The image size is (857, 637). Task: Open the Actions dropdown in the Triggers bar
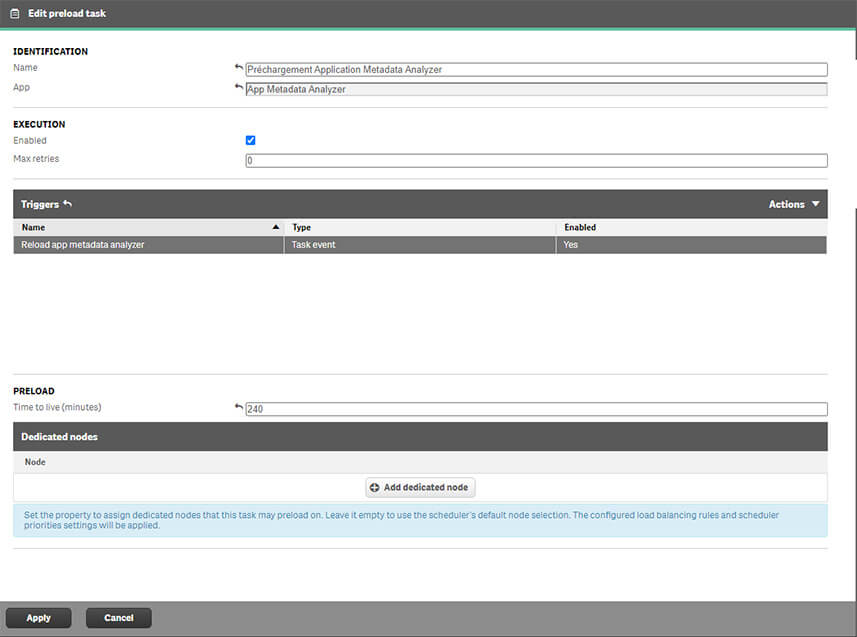(792, 203)
